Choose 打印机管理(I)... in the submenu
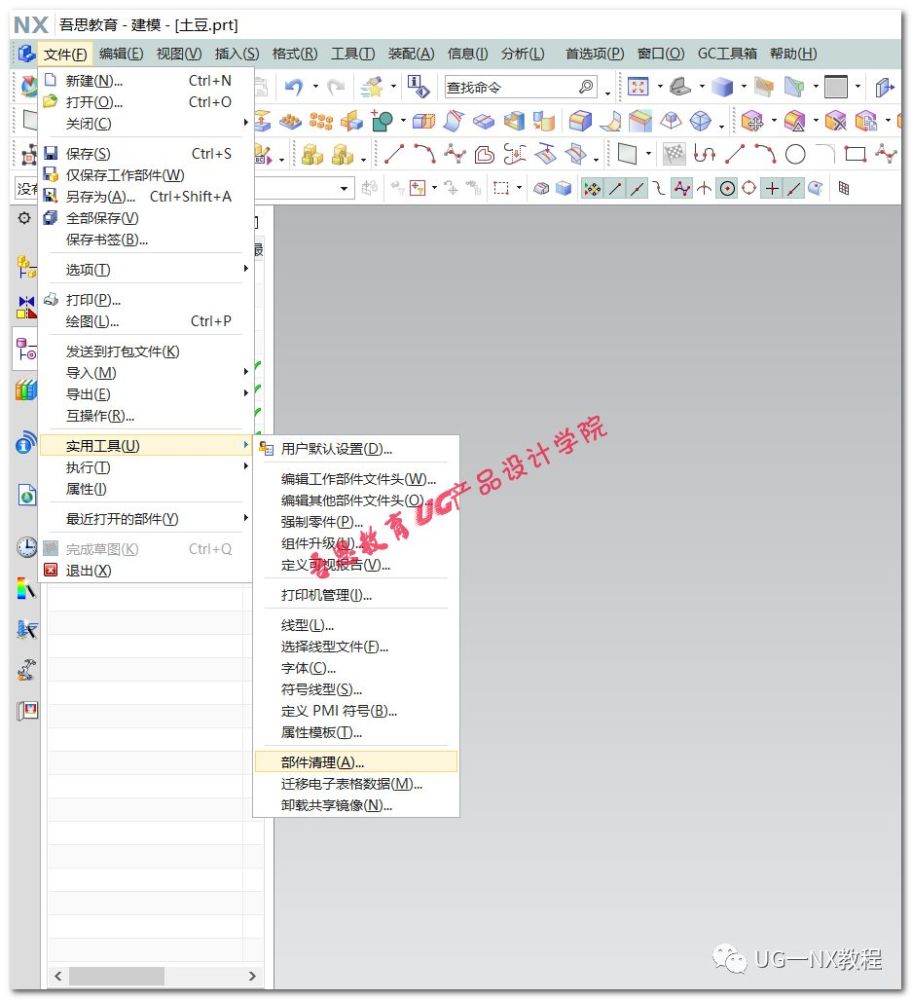This screenshot has width=912, height=1000. pos(356,595)
